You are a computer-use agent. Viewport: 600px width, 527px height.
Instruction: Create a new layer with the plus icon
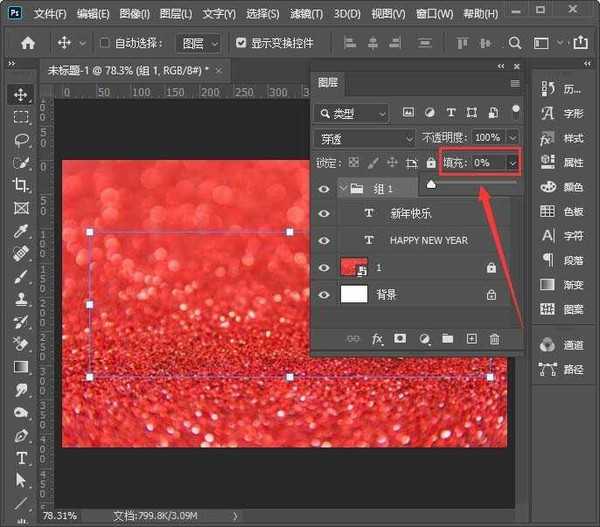pos(471,339)
